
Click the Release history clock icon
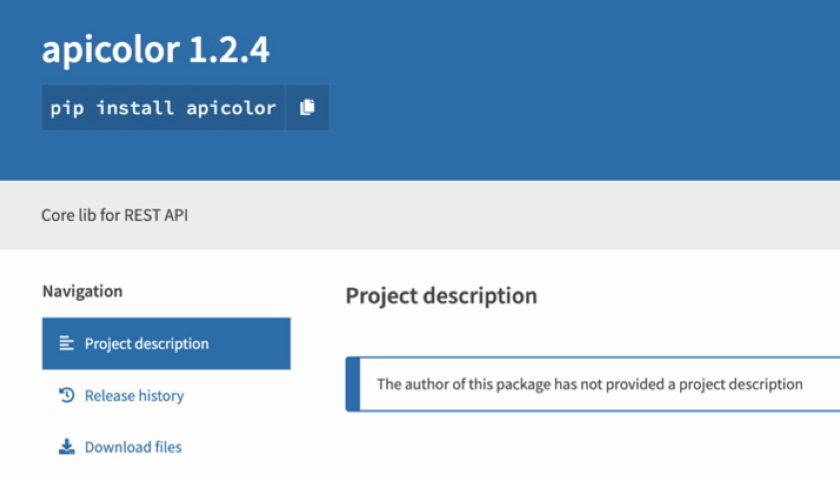click(66, 395)
